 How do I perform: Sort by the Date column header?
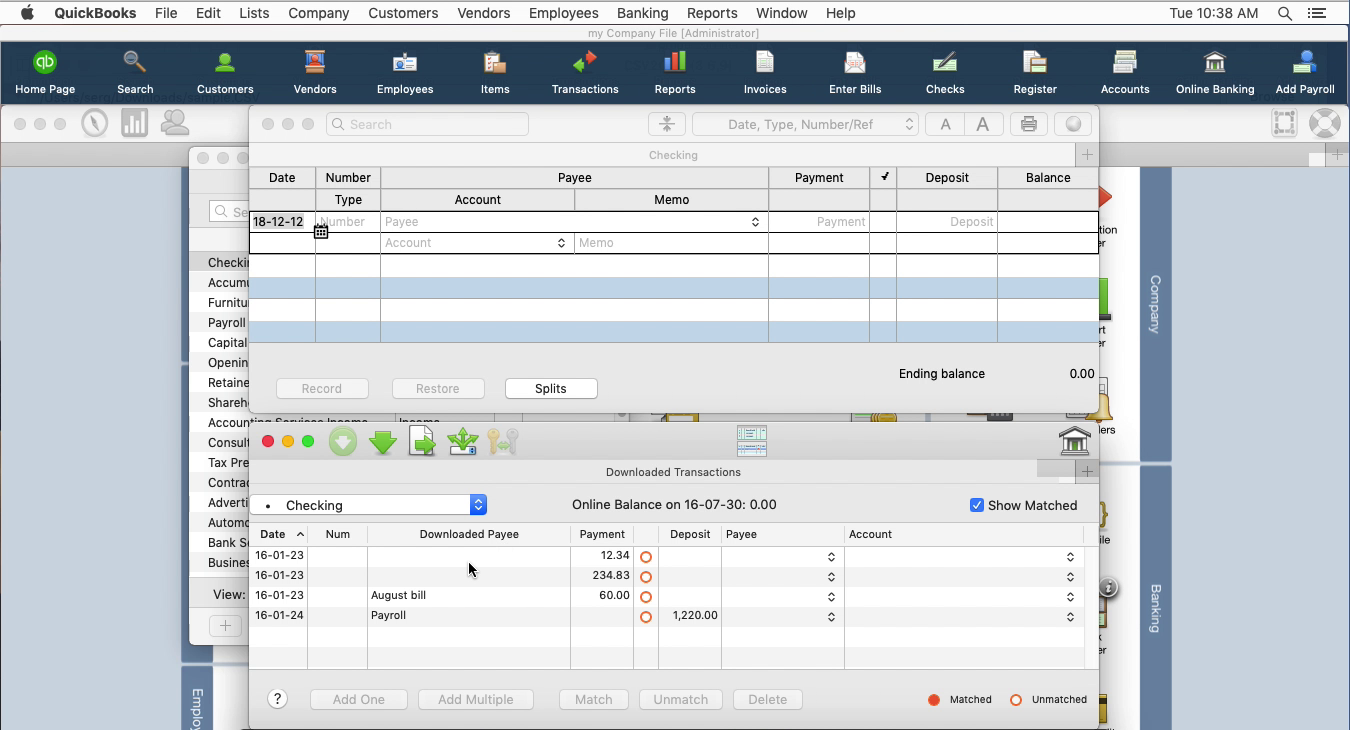(x=278, y=534)
